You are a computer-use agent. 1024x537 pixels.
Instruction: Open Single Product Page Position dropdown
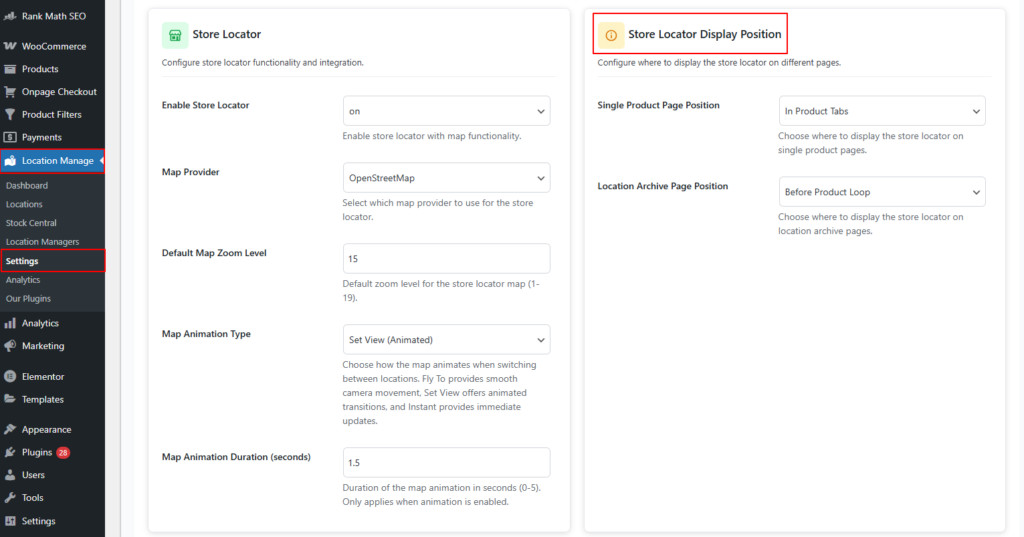tap(881, 111)
